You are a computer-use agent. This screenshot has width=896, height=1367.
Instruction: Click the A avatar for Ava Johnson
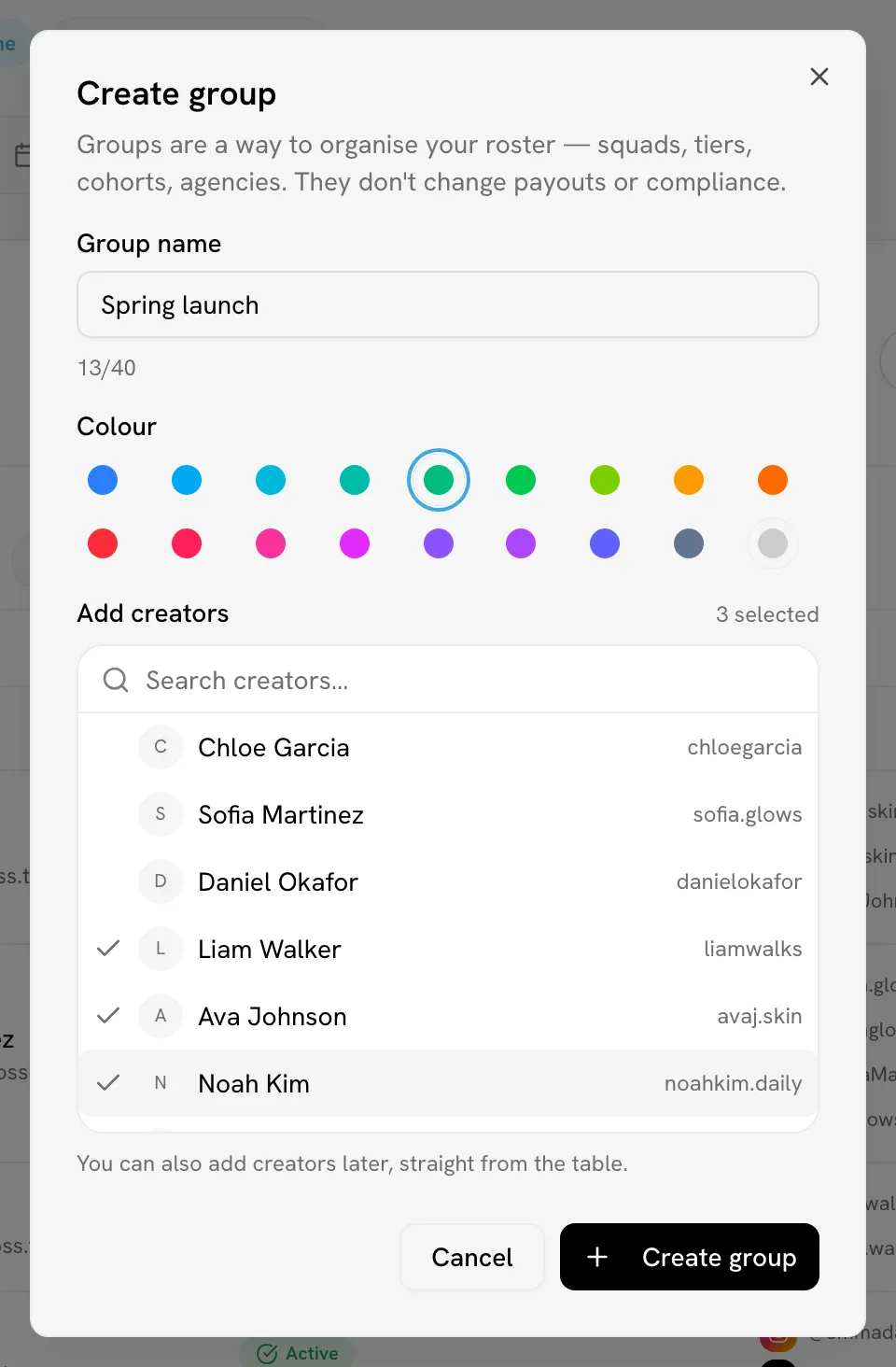tap(161, 1016)
